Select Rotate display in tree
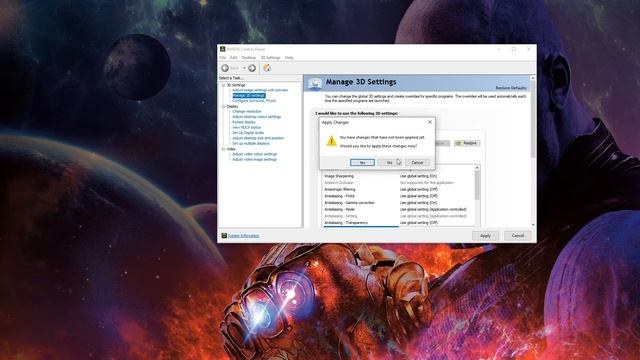This screenshot has width=640, height=360. click(244, 122)
